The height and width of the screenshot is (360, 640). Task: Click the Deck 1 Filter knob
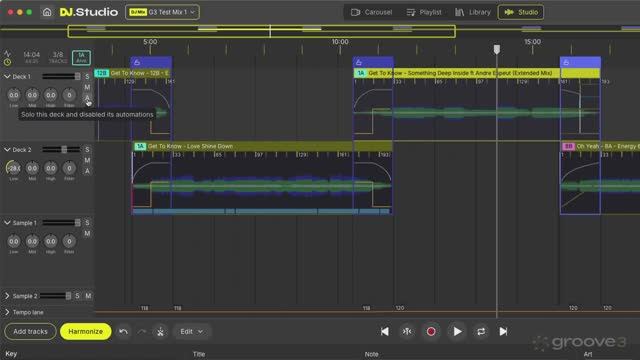(x=69, y=95)
